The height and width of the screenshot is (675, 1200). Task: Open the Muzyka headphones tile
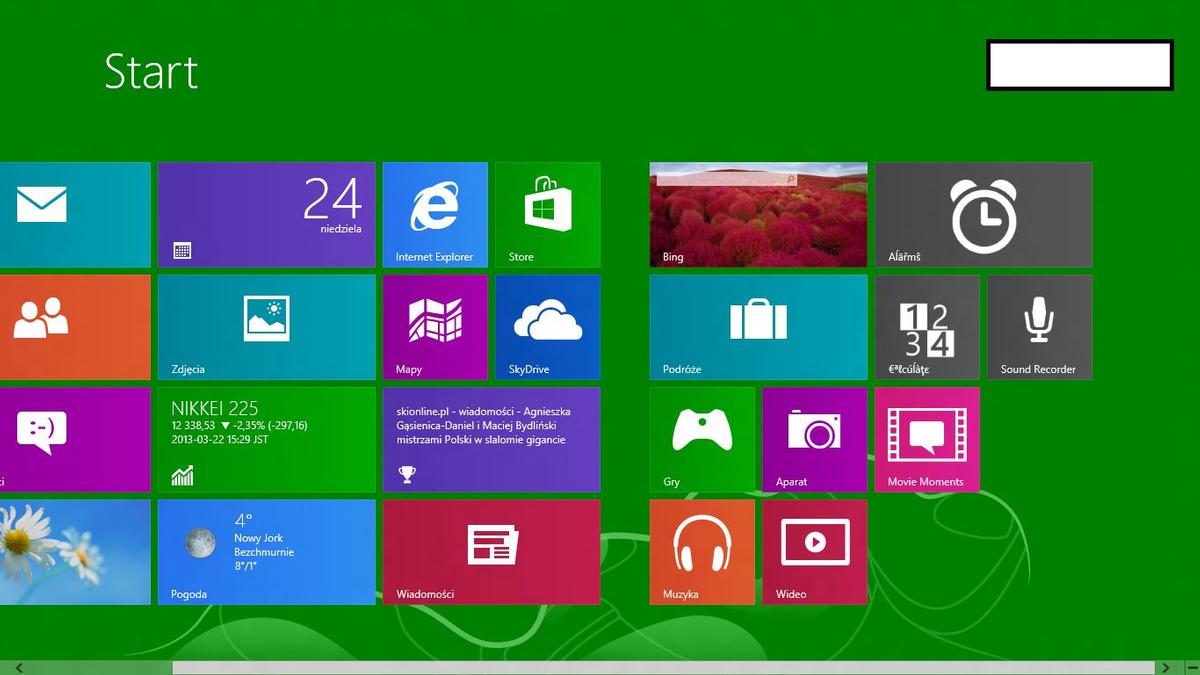click(x=702, y=553)
